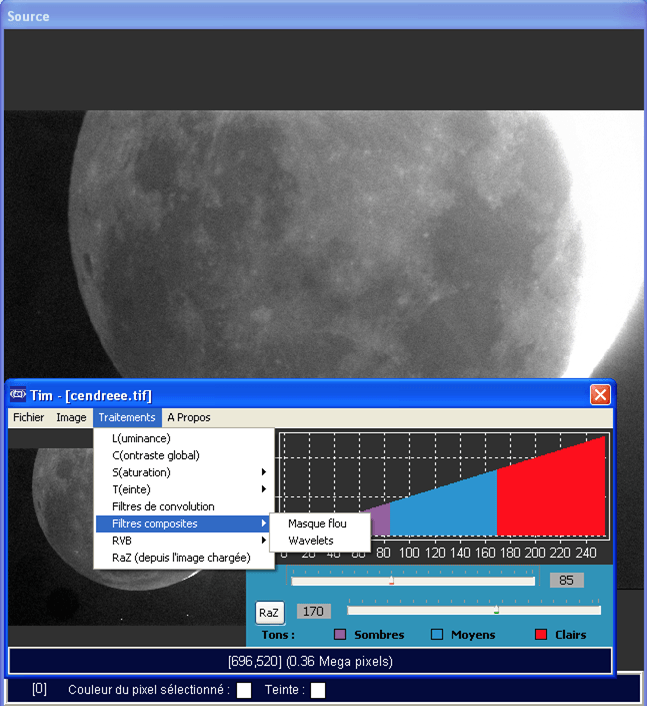Click the purple Sombres color swatch
647x706 pixels.
(x=340, y=634)
